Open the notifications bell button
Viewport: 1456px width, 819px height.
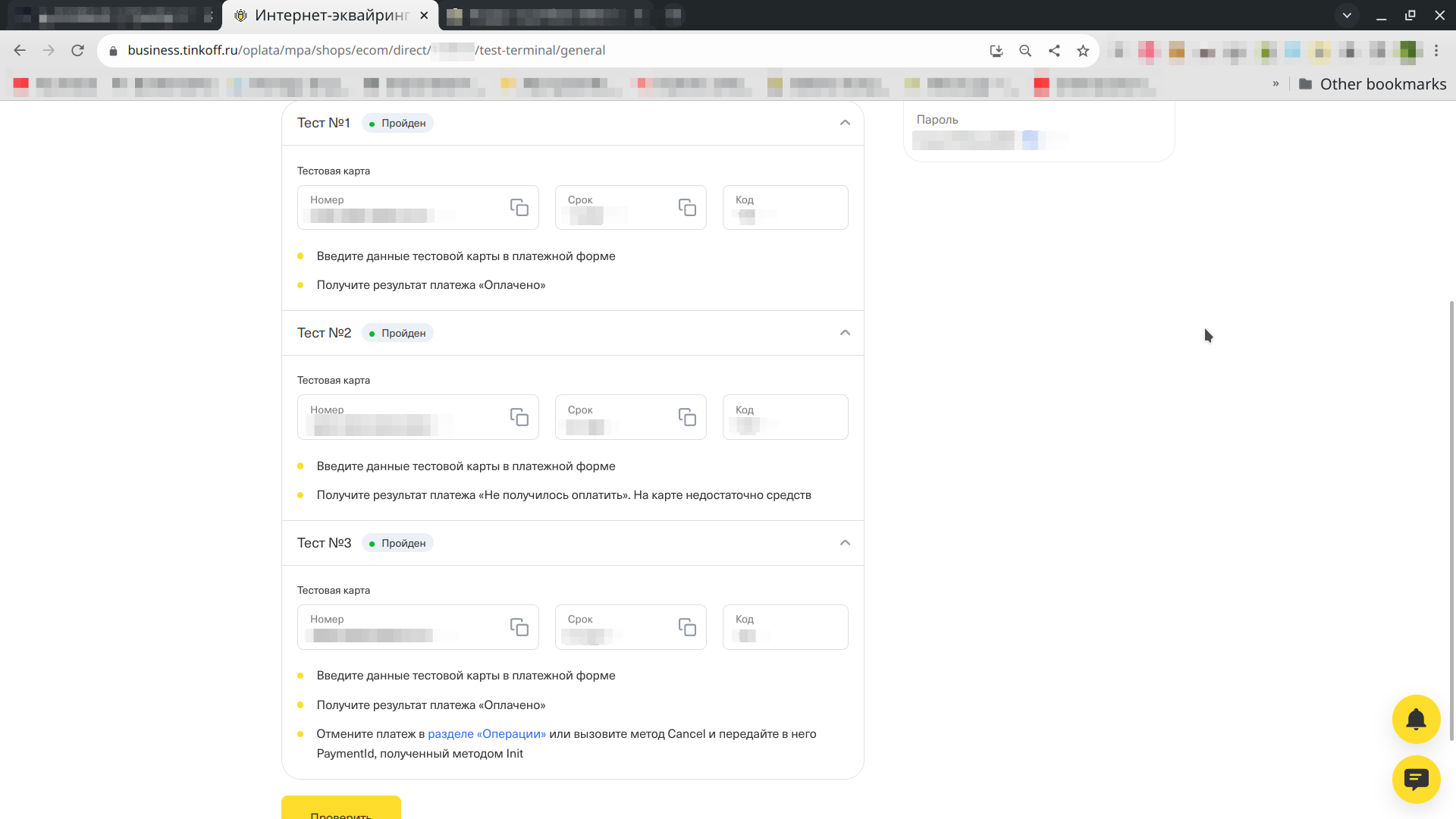pyautogui.click(x=1416, y=719)
